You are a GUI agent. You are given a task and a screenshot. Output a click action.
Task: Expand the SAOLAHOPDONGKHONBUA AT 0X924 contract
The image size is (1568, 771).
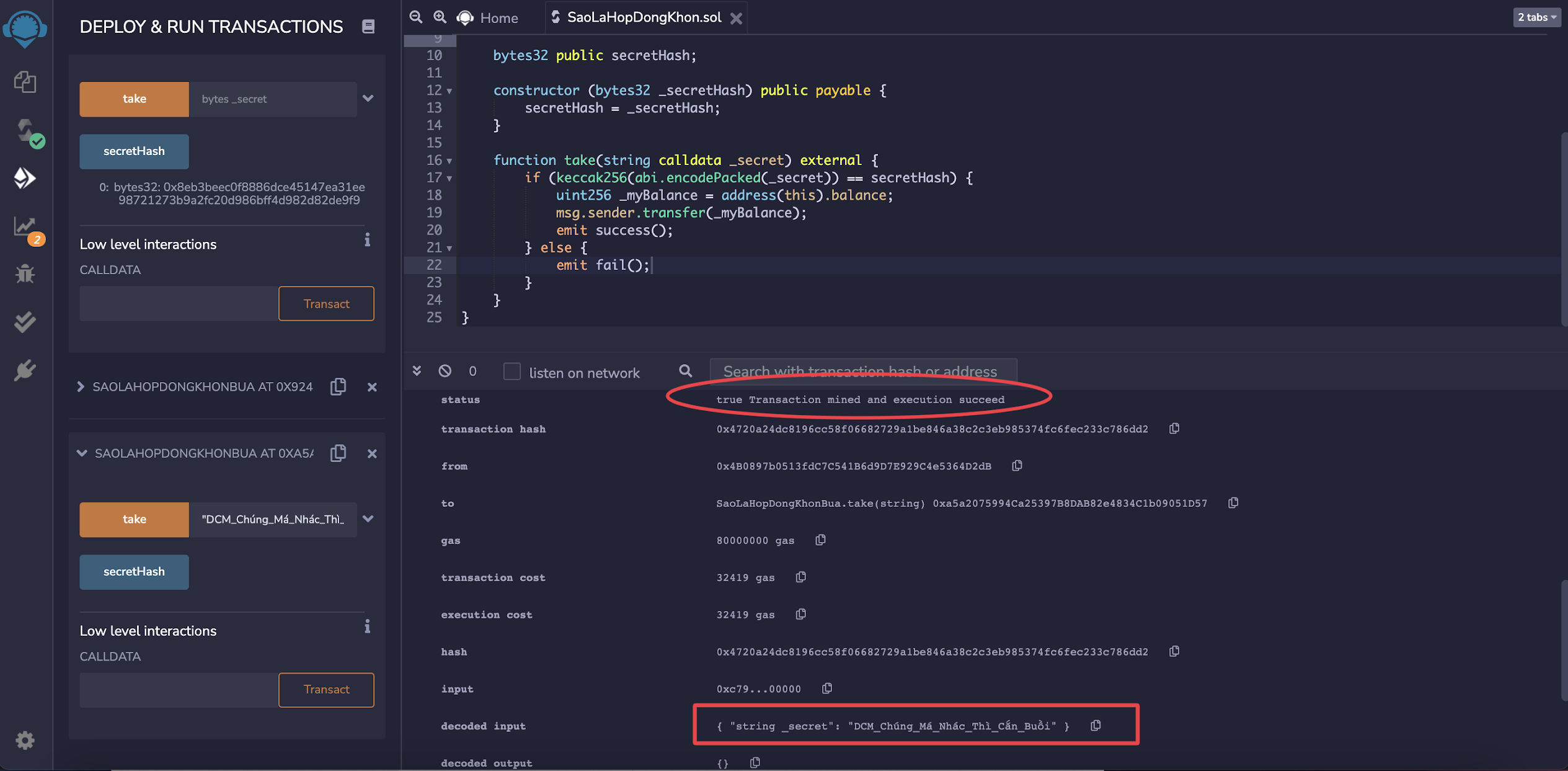[81, 386]
